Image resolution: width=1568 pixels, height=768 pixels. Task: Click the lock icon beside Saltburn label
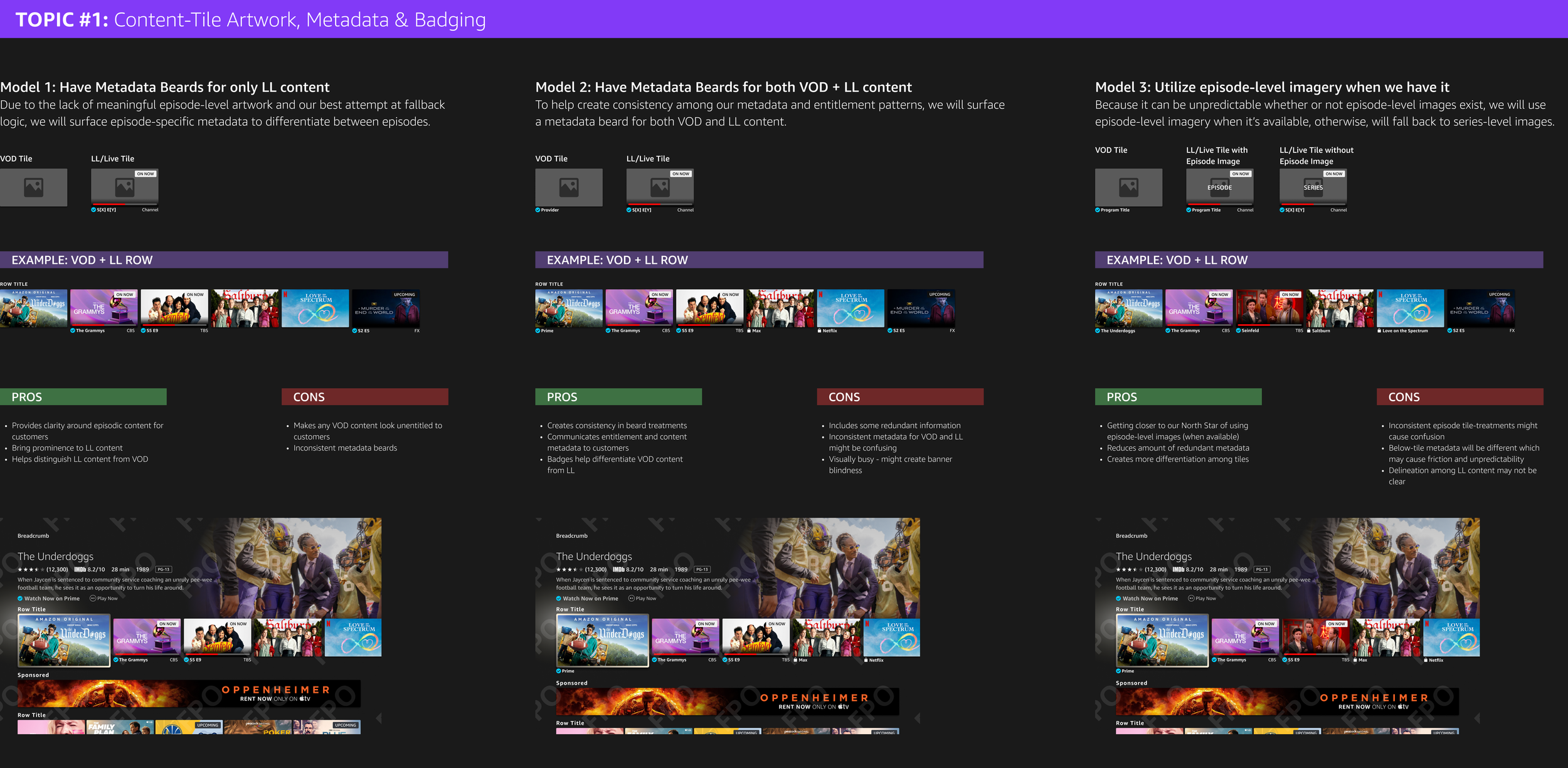[x=1308, y=330]
